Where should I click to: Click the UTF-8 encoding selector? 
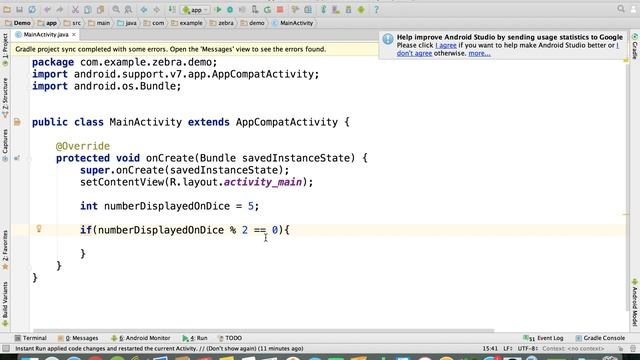point(528,349)
